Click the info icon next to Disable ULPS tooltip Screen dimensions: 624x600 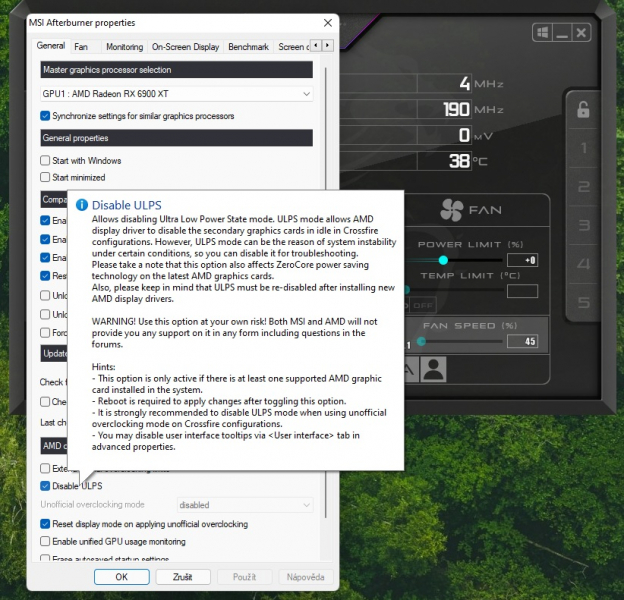(82, 205)
